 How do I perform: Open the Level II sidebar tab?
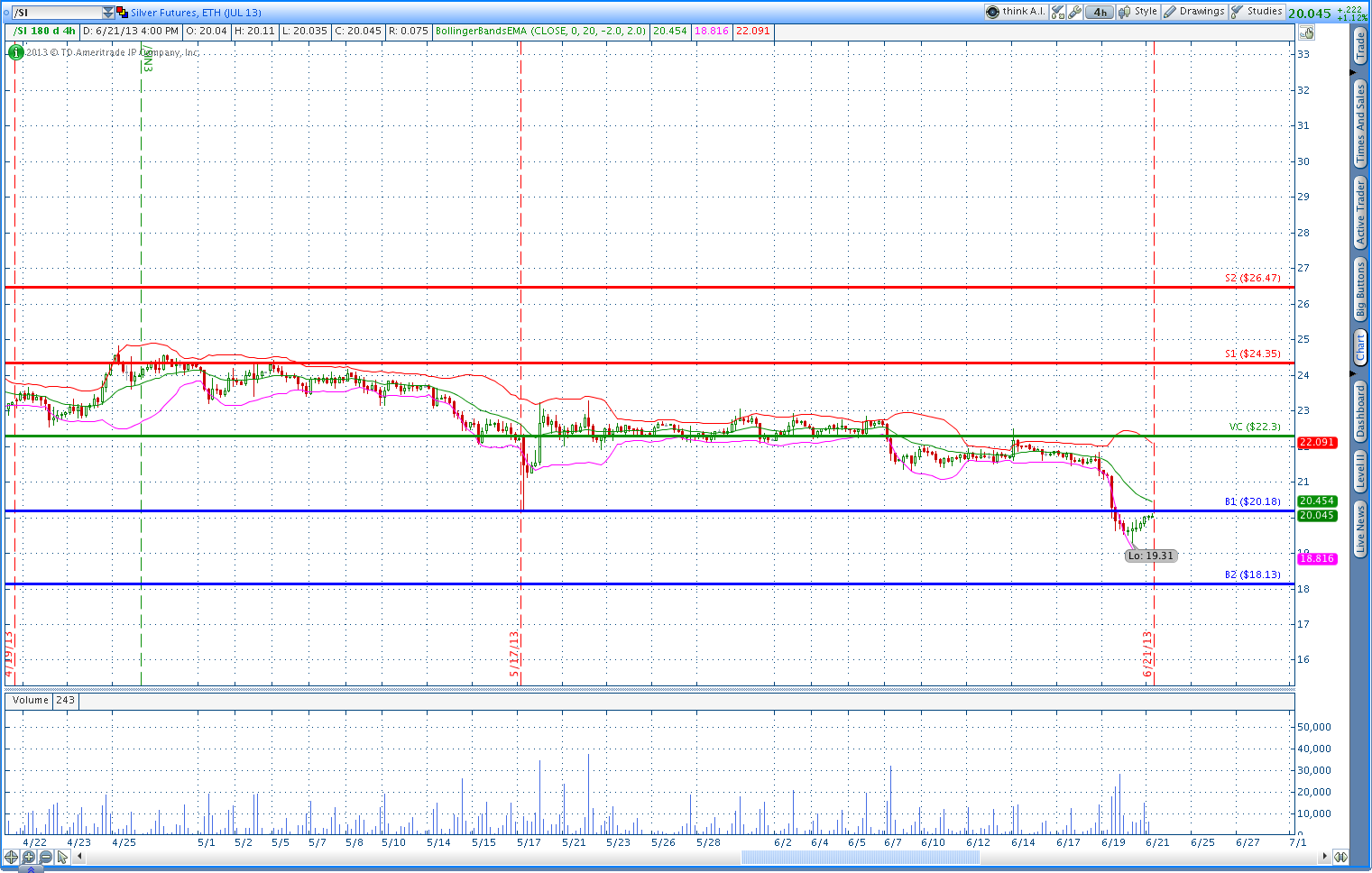pos(1362,469)
